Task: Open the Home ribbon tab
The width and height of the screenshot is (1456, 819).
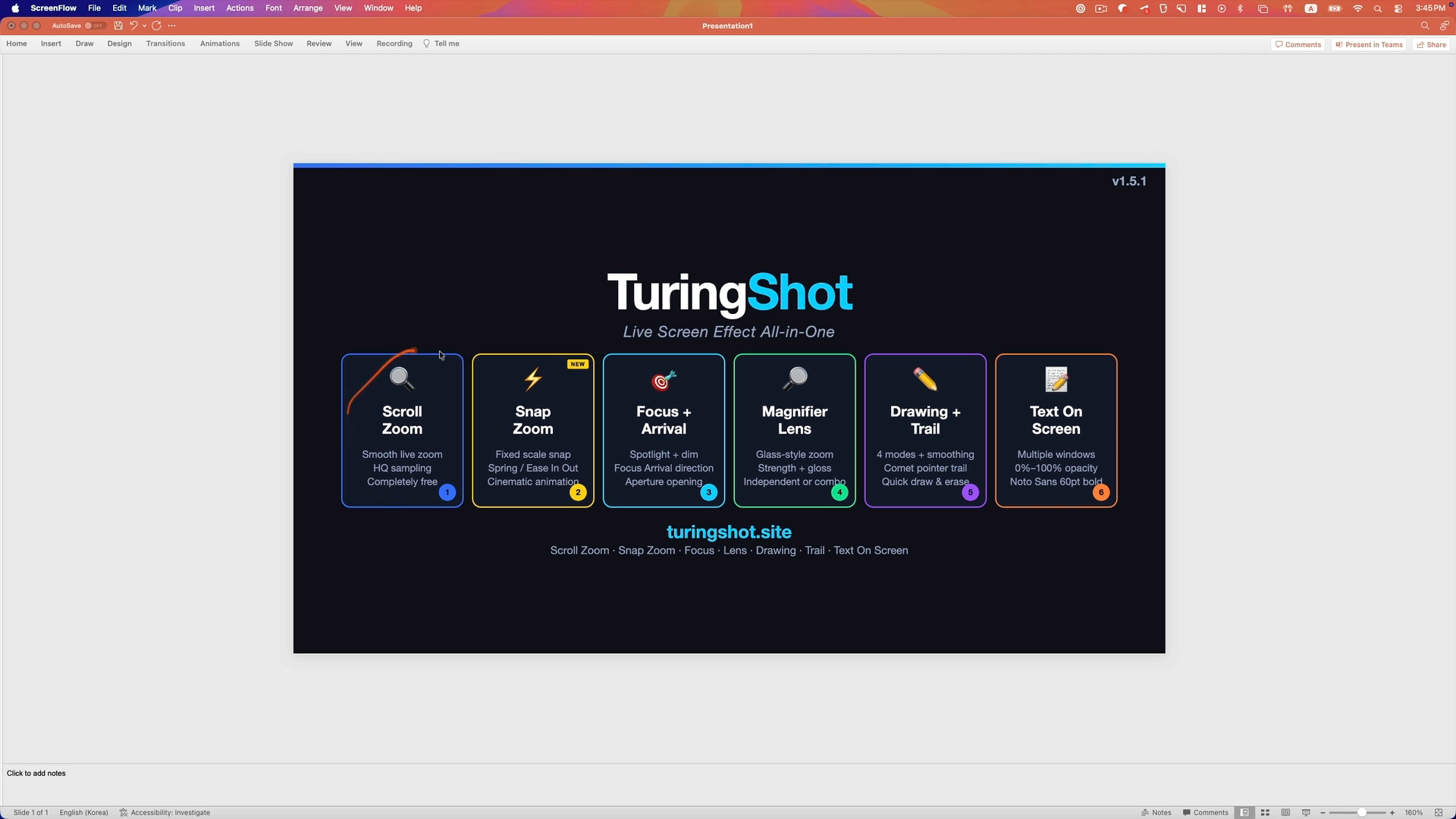Action: [x=17, y=44]
